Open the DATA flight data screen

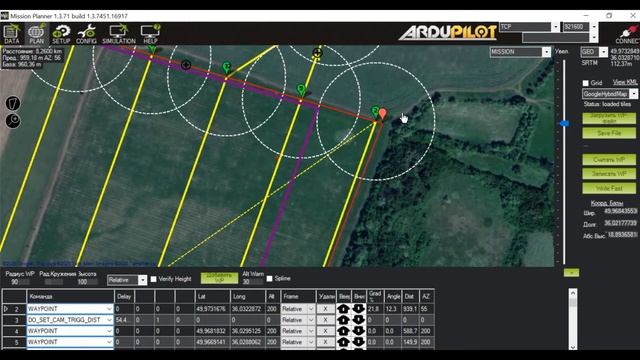[11, 33]
